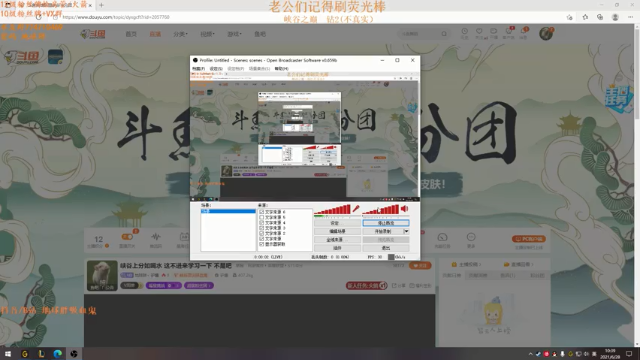Open the notification center in system tray

click(x=629, y=353)
